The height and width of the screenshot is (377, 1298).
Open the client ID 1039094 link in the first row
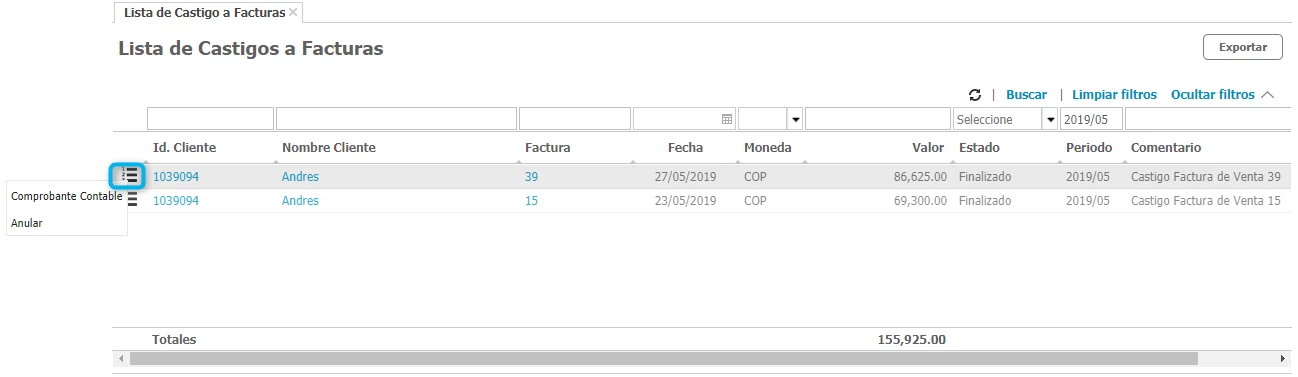[x=176, y=176]
